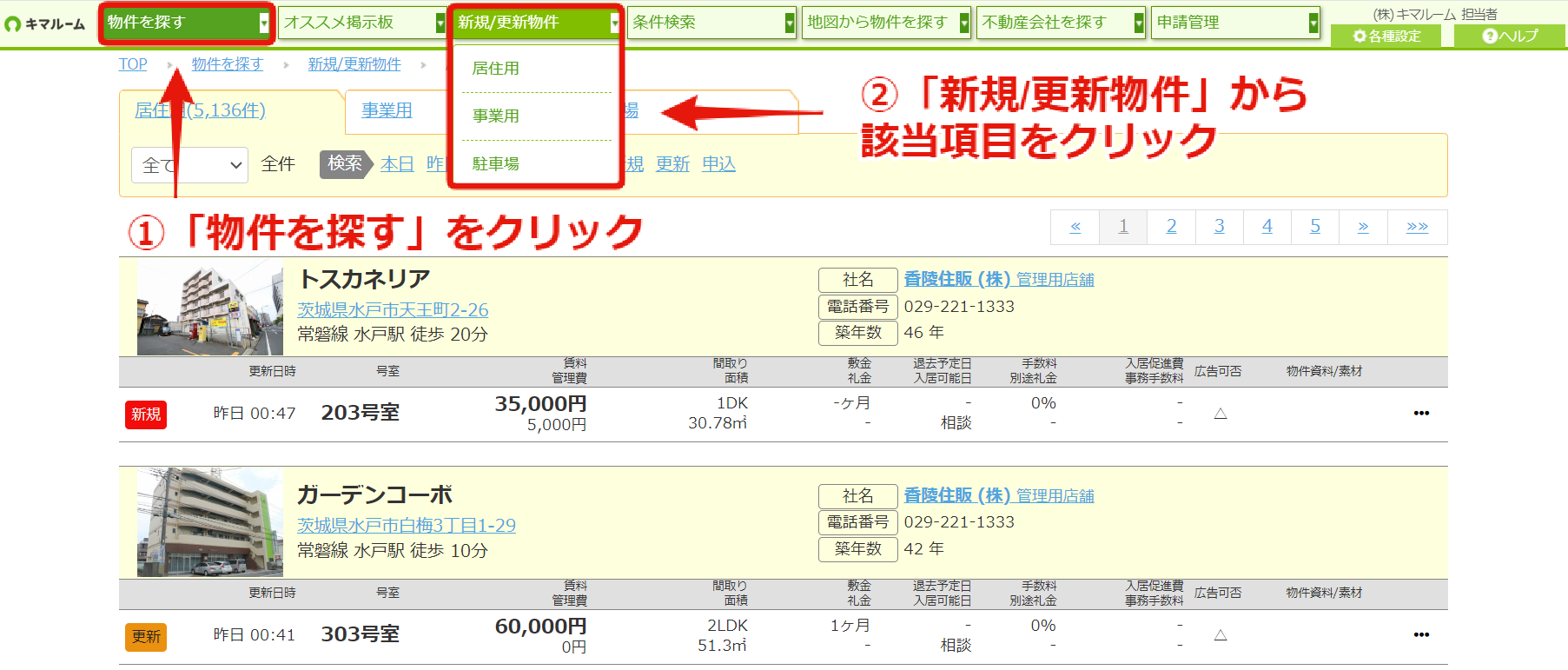Click the 42 年 building age
1568x670 pixels.
923,549
